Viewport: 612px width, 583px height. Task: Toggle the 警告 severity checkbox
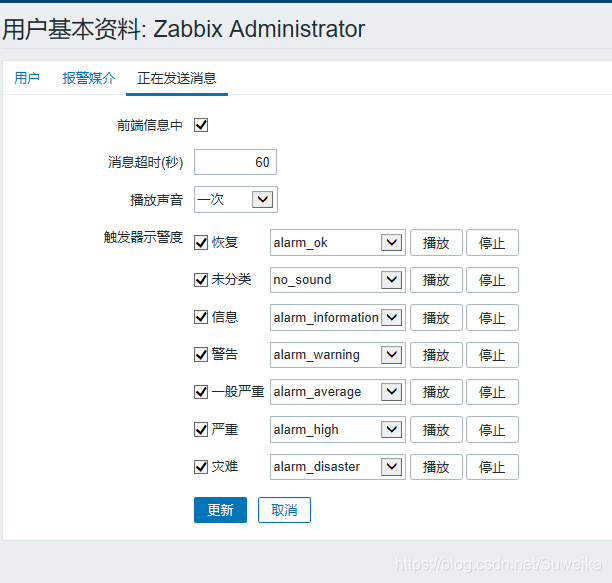click(201, 355)
